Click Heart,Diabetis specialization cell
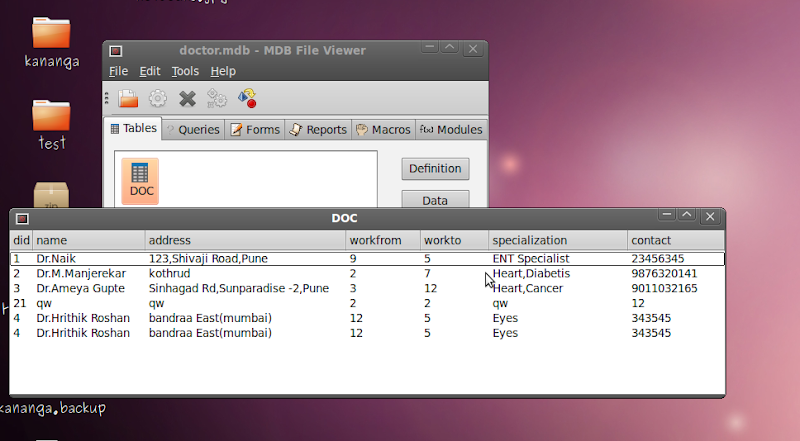This screenshot has width=800, height=441. coord(531,274)
